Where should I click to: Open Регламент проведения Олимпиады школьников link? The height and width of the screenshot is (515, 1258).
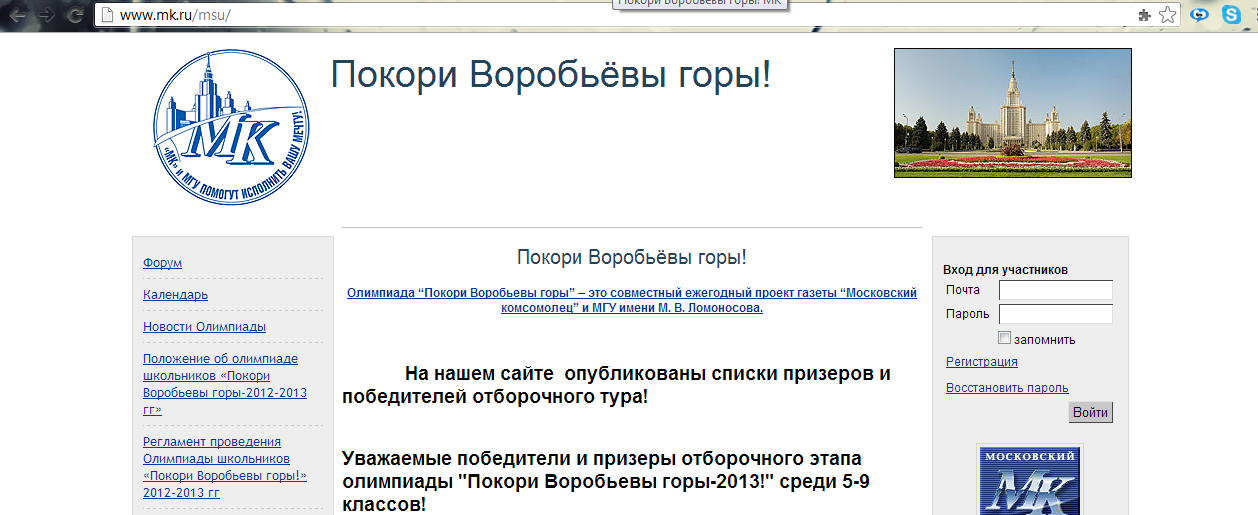(x=225, y=467)
